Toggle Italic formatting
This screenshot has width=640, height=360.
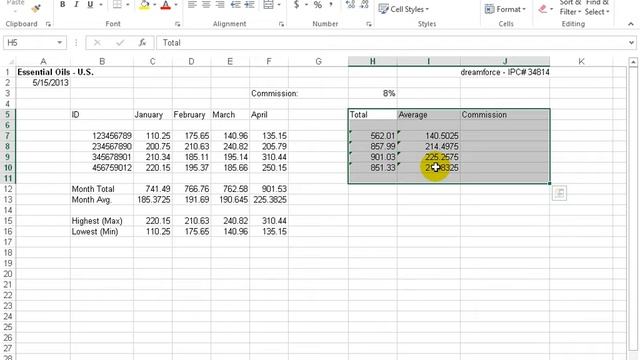[76, 5]
